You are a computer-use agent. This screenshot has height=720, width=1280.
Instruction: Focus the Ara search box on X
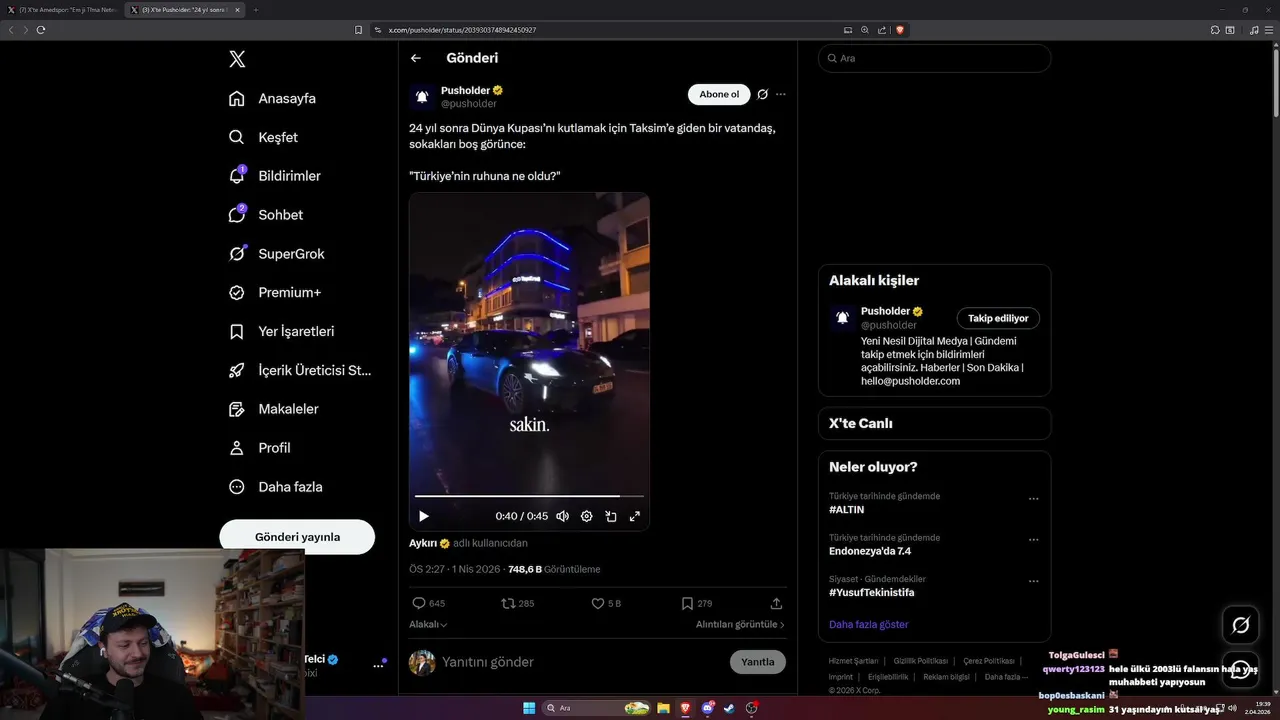tap(934, 58)
